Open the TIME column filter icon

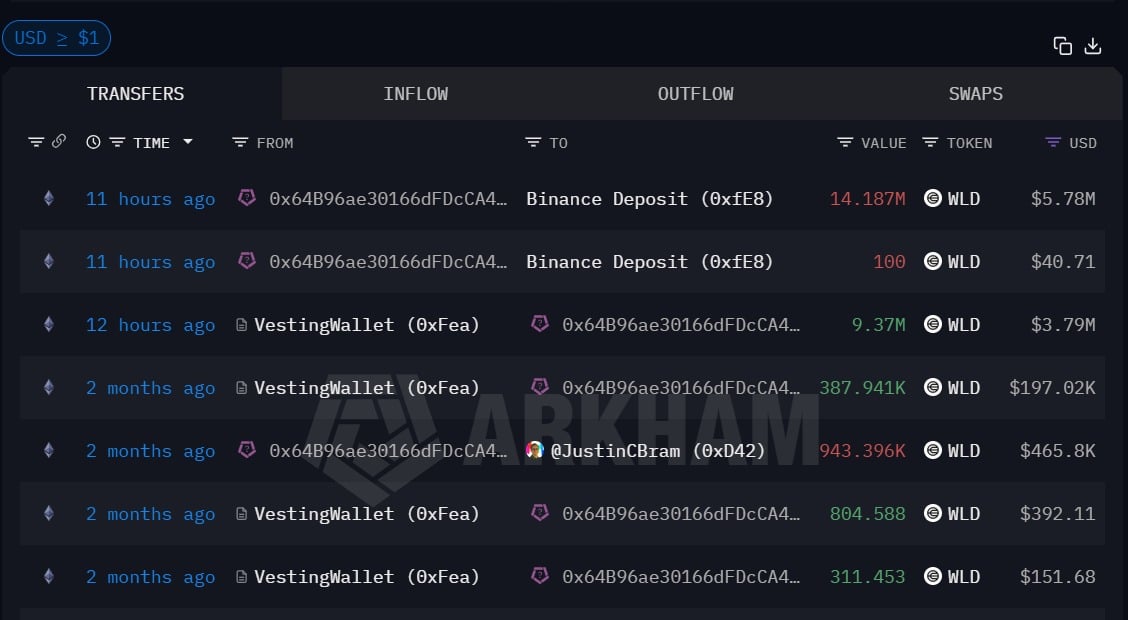tap(117, 142)
